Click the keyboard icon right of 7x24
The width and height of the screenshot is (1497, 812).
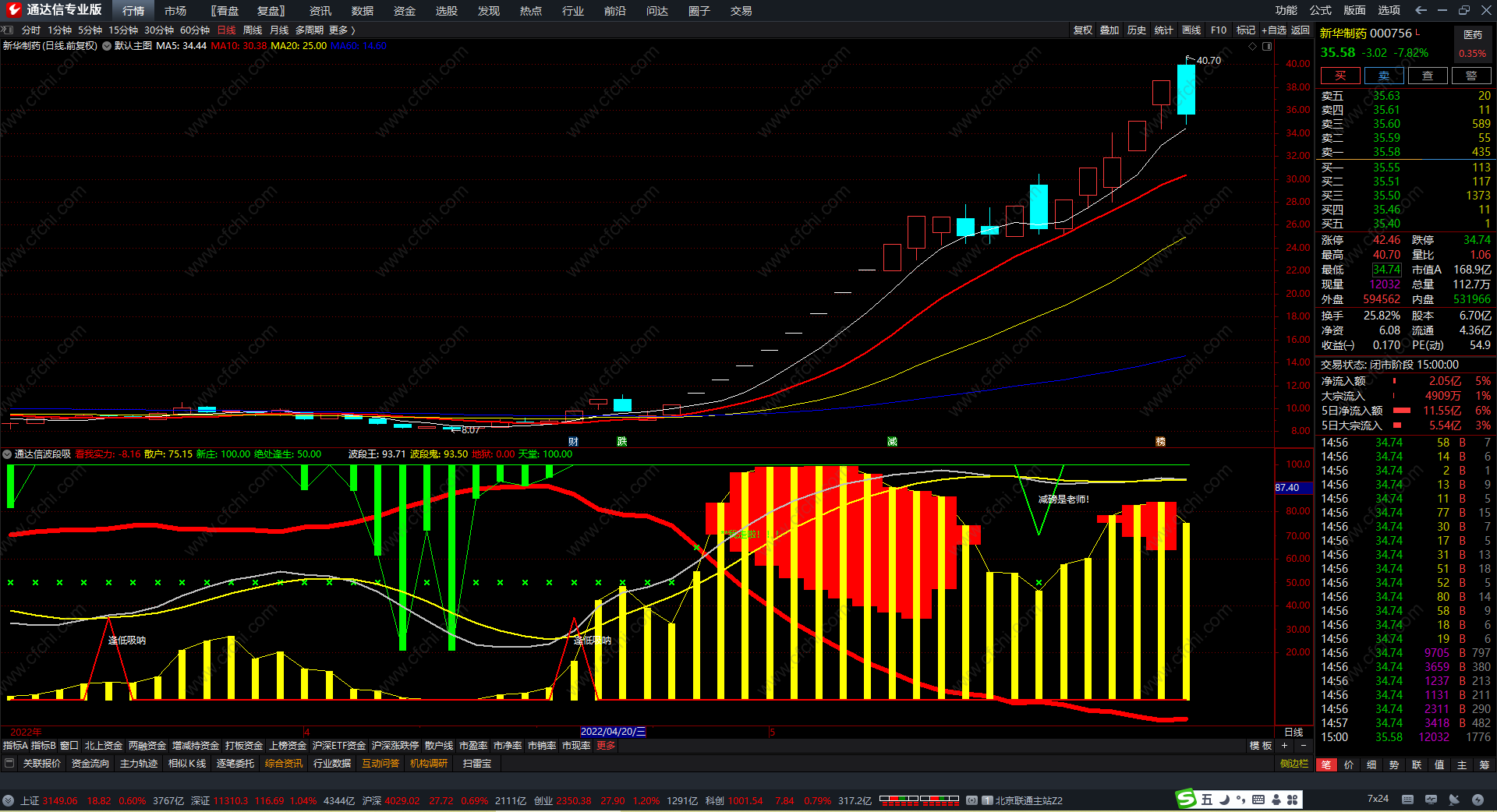1407,800
